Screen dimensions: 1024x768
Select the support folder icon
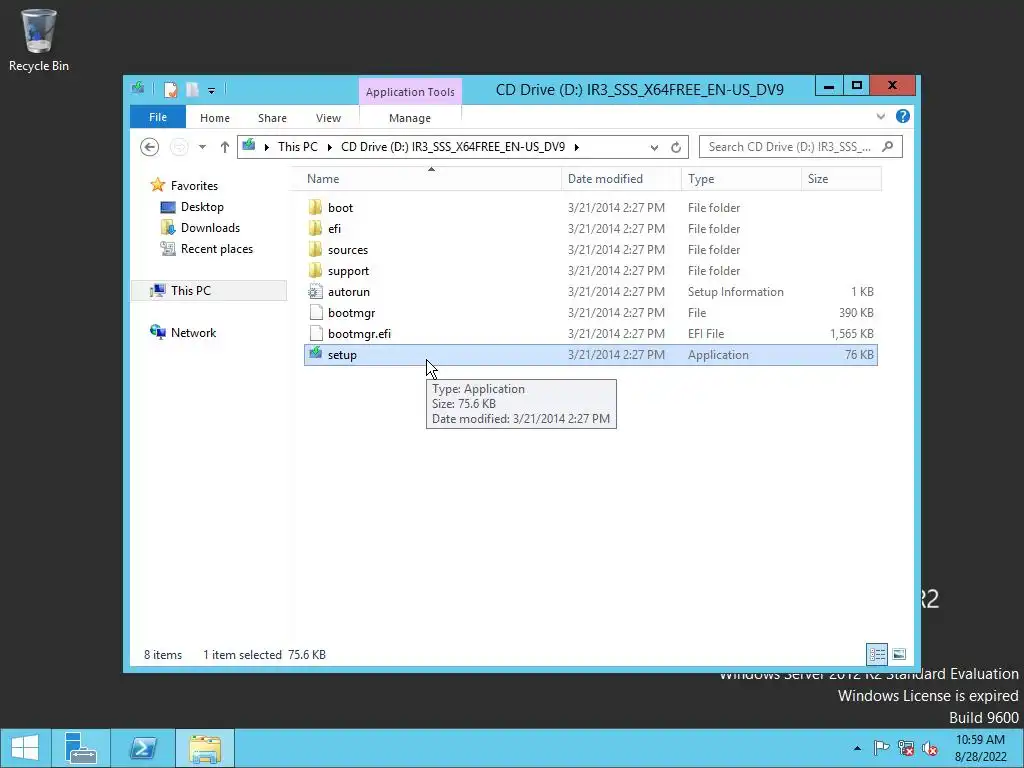[315, 270]
